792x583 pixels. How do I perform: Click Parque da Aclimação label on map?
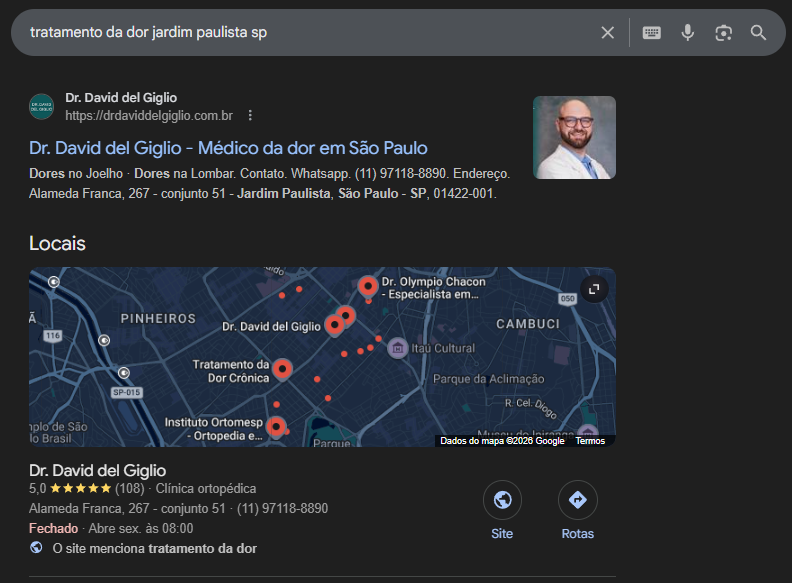488,379
